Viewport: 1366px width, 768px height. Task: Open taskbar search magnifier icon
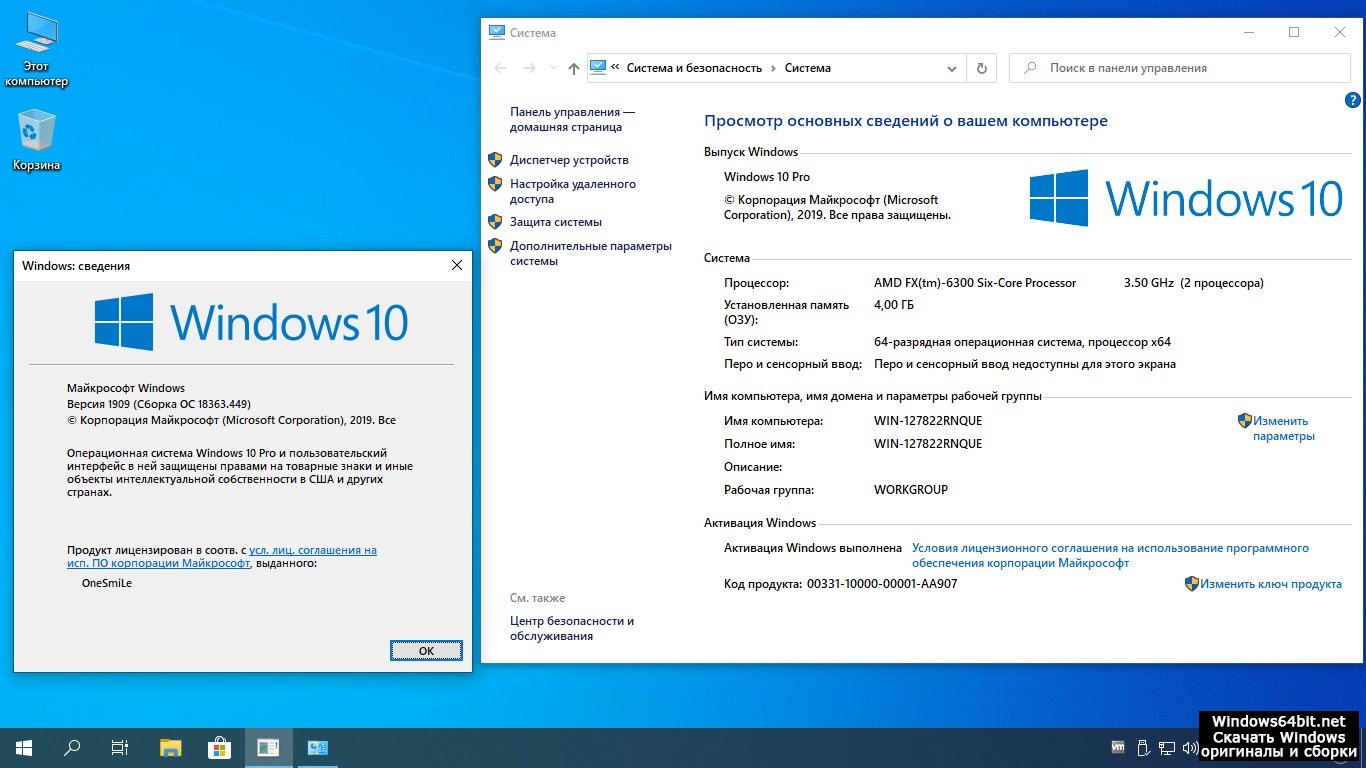point(72,747)
